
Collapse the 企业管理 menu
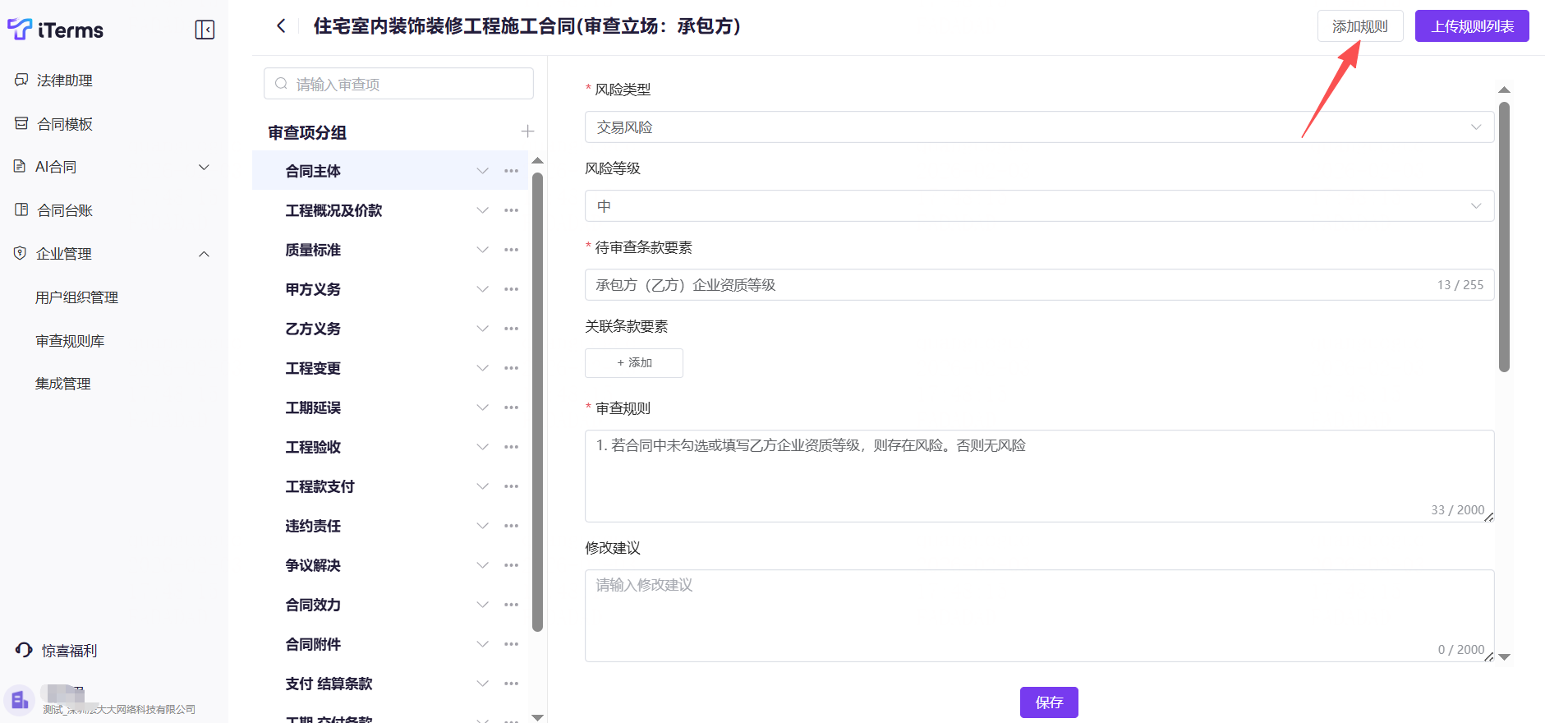[205, 254]
